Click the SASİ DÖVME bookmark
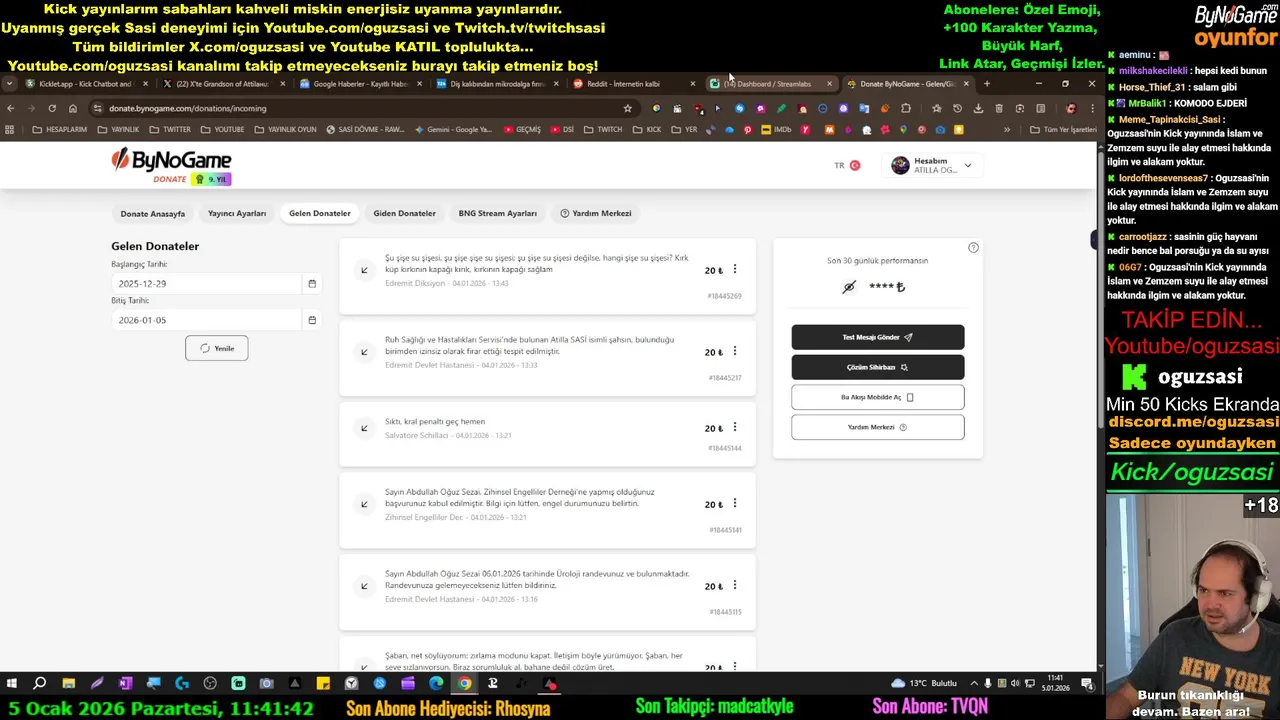This screenshot has height=720, width=1280. tap(365, 129)
